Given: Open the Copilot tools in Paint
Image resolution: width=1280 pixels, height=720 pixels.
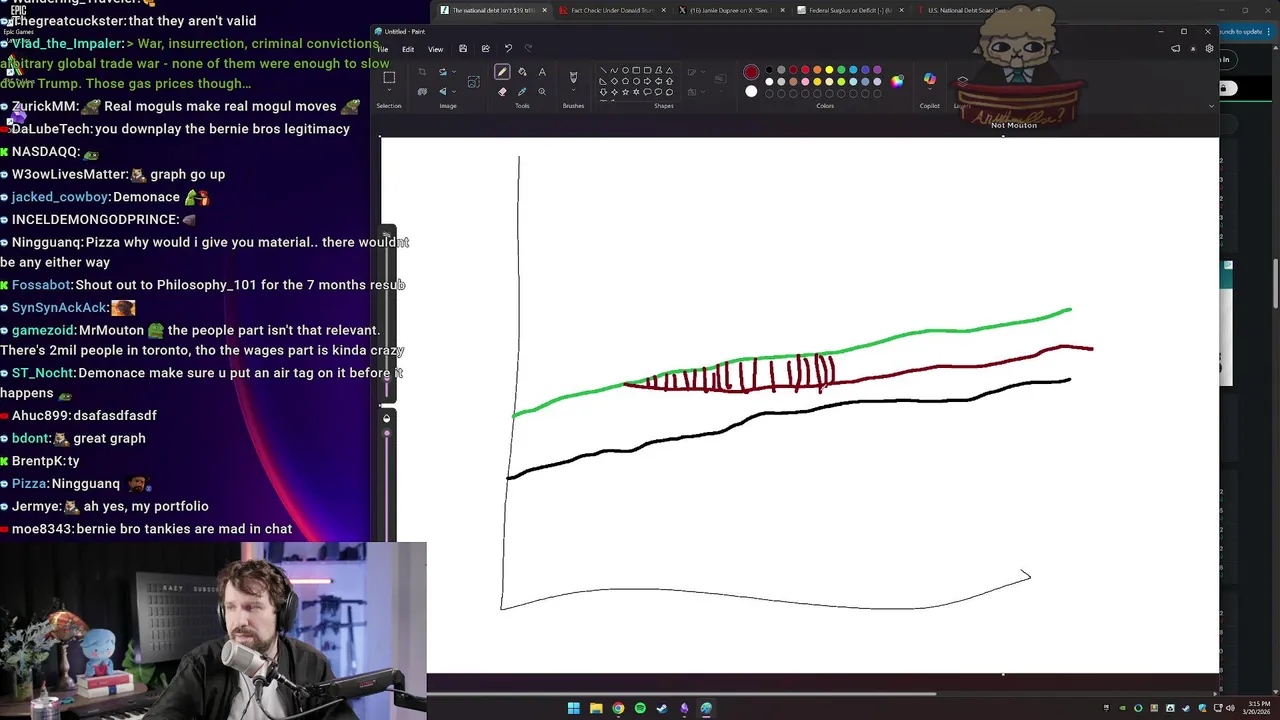Looking at the screenshot, I should click(x=930, y=78).
